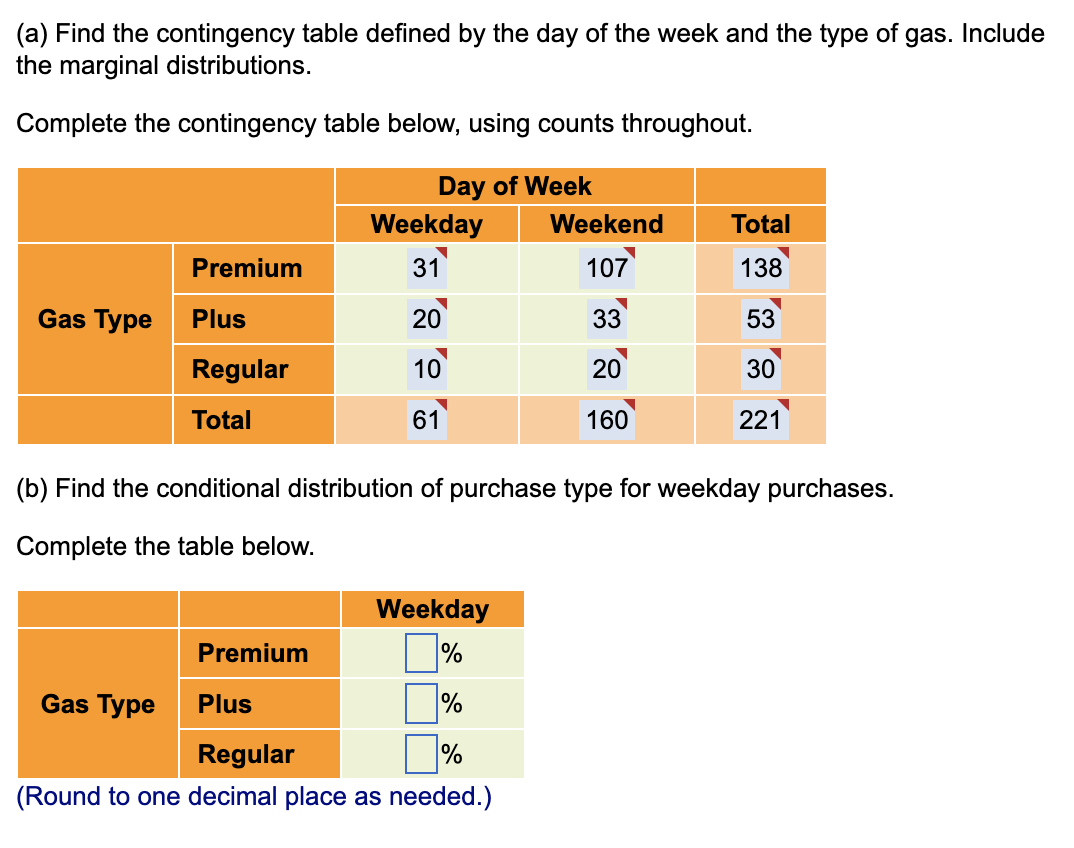Click the Regular Weekend answer cell showing 20
This screenshot has height=848, width=1074.
[607, 369]
